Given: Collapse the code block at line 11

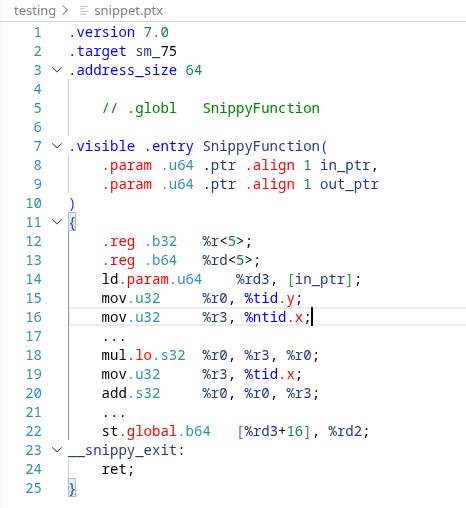Looking at the screenshot, I should pyautogui.click(x=57, y=222).
